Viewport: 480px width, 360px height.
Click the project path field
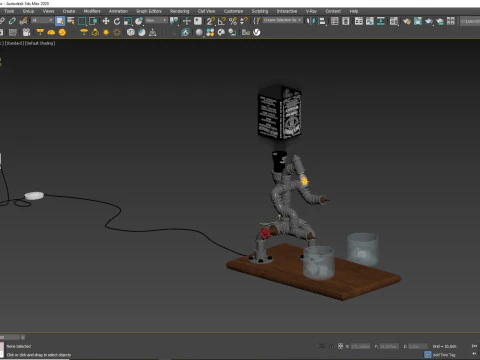470,21
